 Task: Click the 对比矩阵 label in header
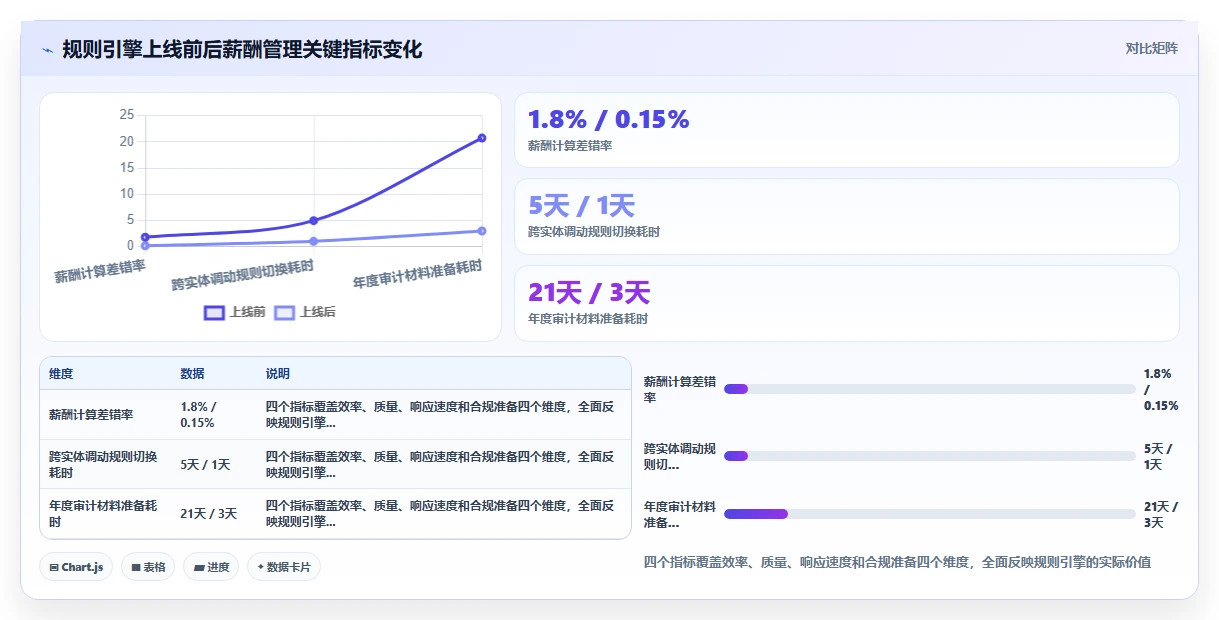click(x=1151, y=48)
